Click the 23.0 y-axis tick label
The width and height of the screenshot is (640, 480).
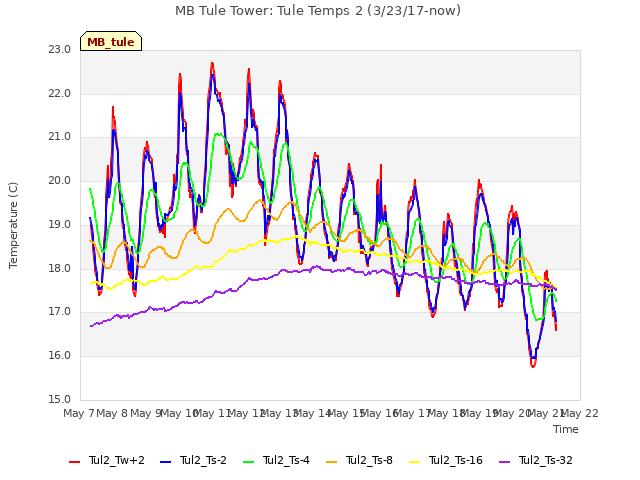(59, 49)
